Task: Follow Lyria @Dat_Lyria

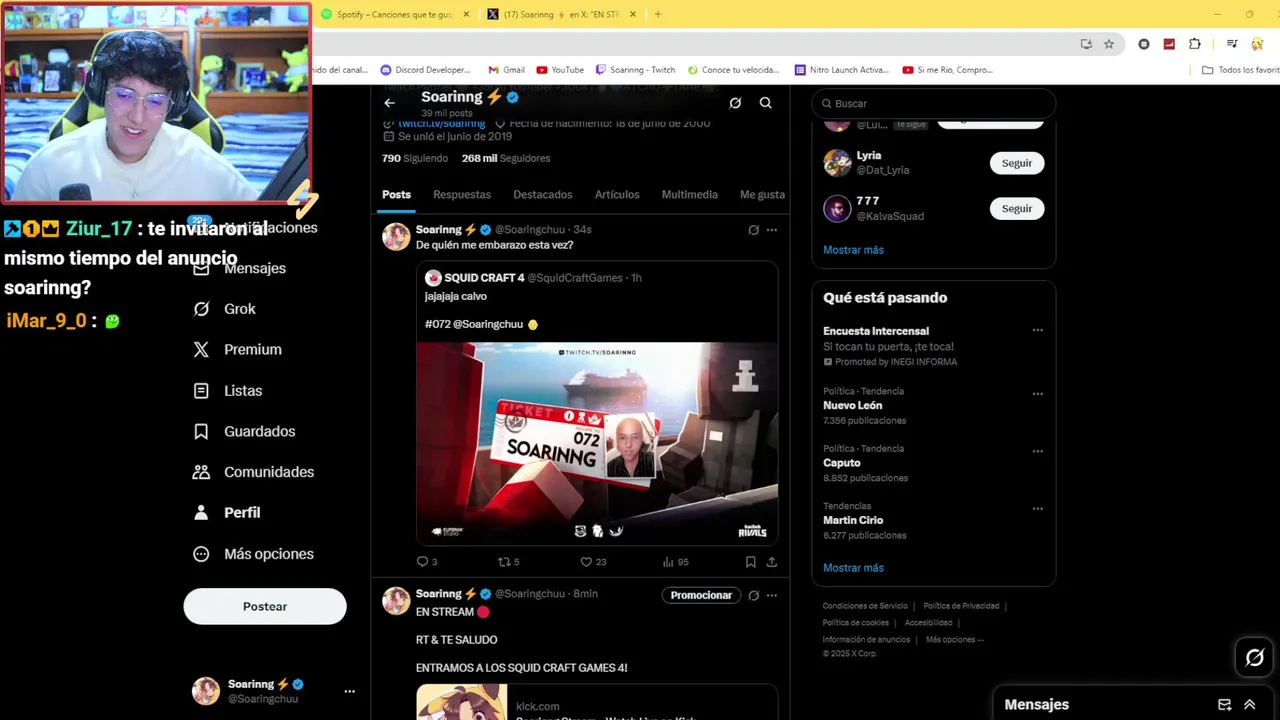Action: [1017, 163]
